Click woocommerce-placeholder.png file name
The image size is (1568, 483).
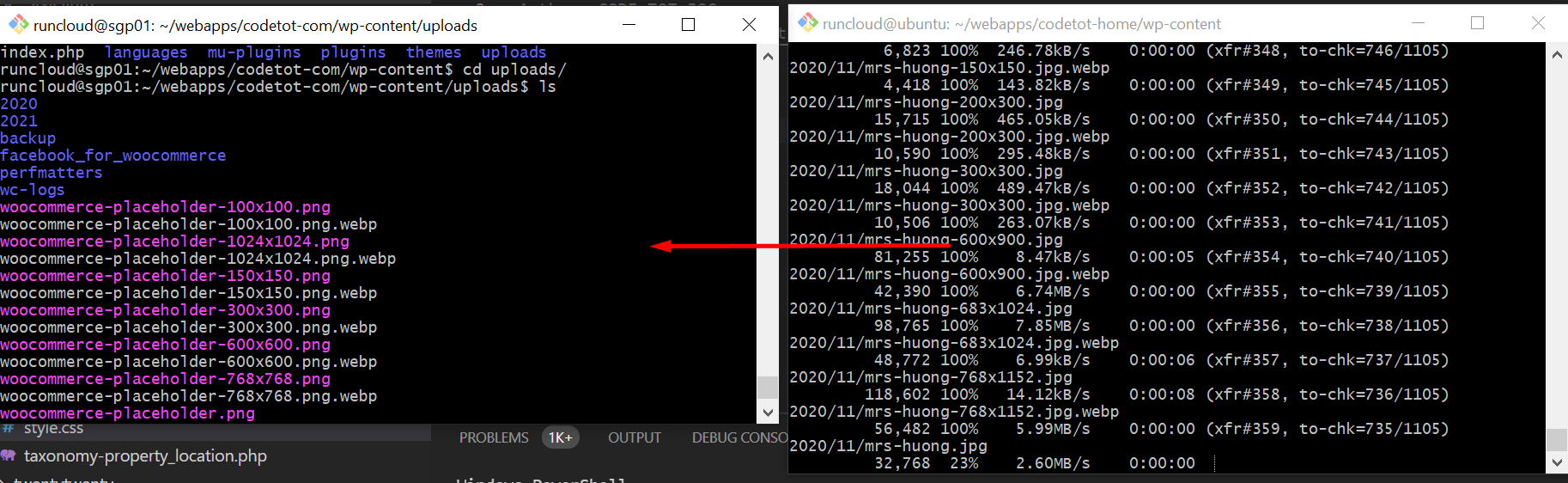coord(127,413)
